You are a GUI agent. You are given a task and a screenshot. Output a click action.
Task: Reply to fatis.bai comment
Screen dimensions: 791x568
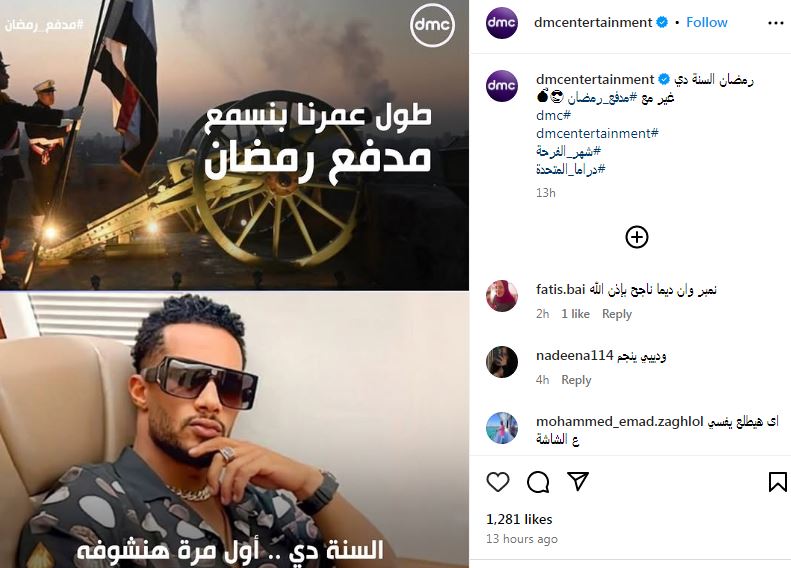pyautogui.click(x=616, y=314)
